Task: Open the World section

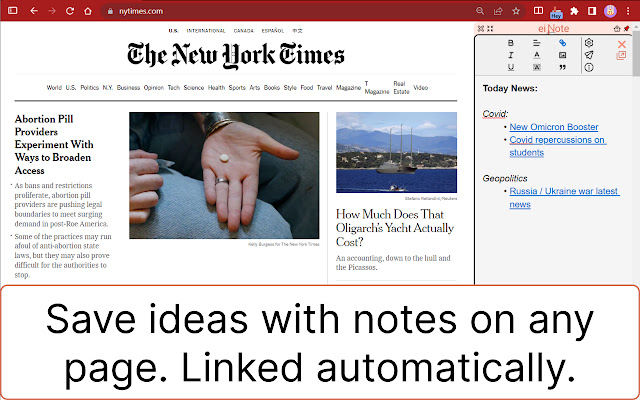Action: [x=54, y=87]
